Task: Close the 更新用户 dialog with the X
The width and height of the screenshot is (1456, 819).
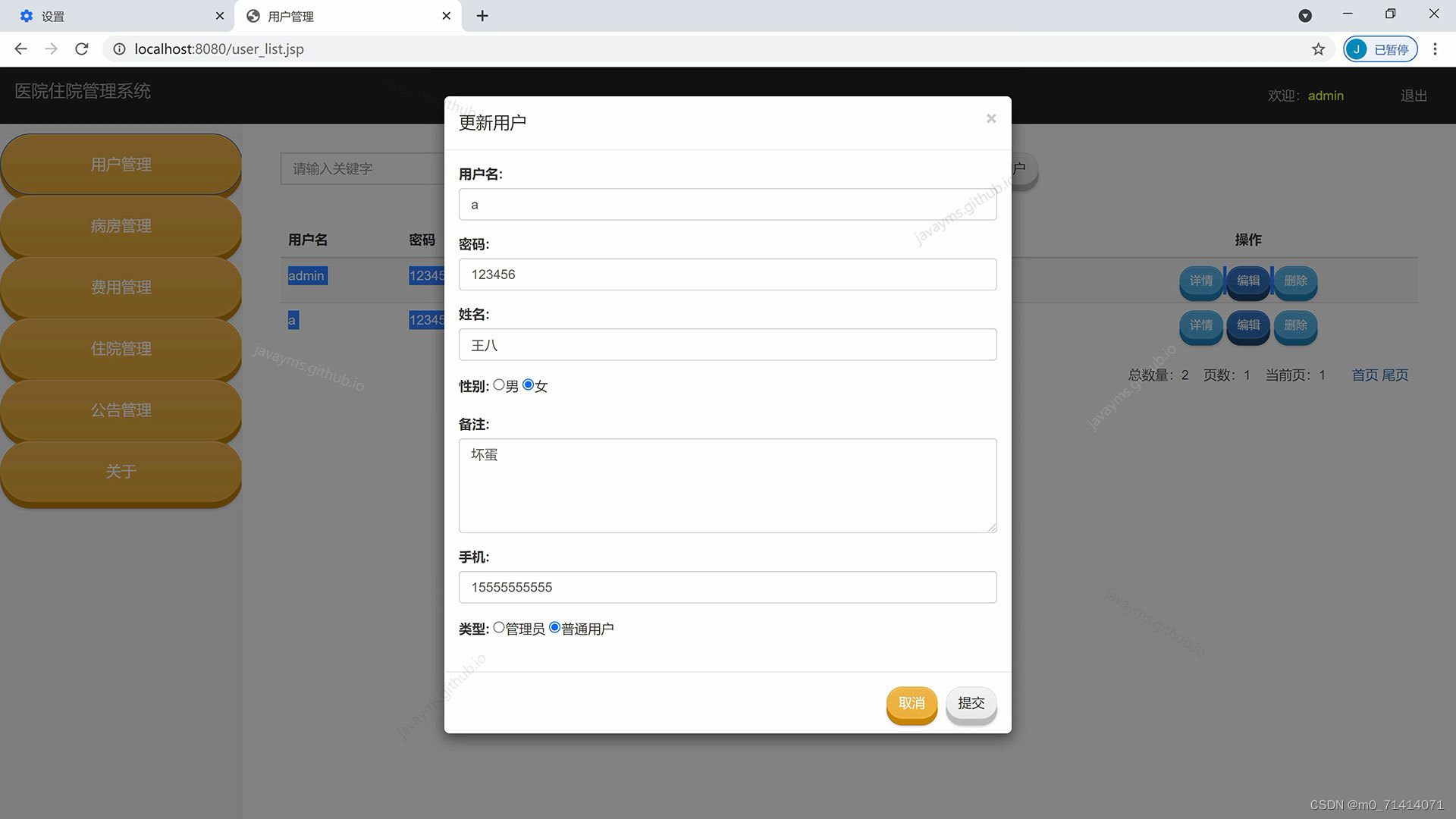Action: [991, 118]
